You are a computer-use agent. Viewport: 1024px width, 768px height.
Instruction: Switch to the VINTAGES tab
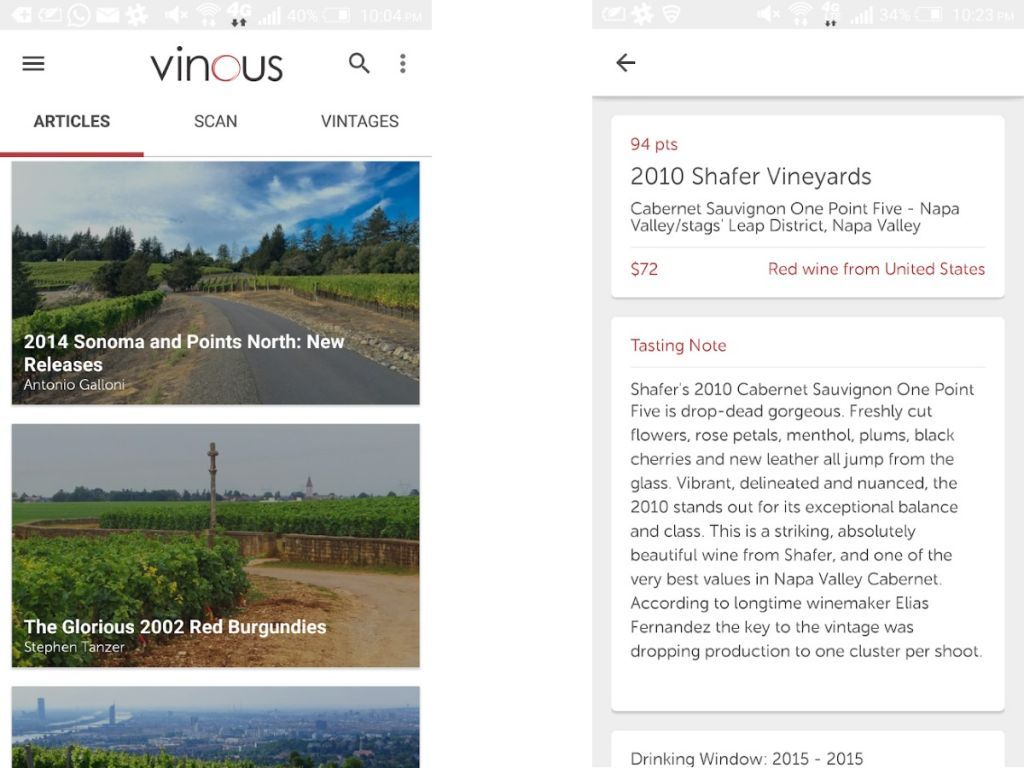tap(359, 121)
